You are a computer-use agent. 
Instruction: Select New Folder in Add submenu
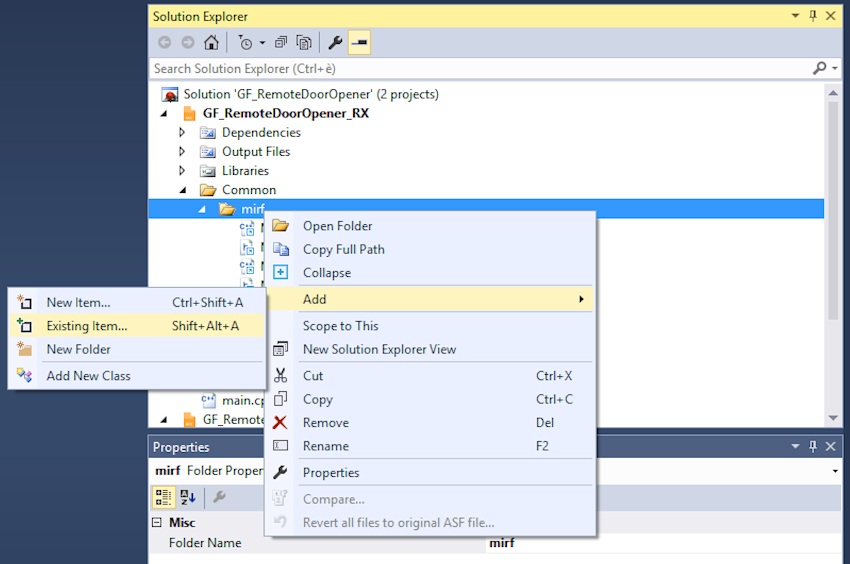coord(137,349)
